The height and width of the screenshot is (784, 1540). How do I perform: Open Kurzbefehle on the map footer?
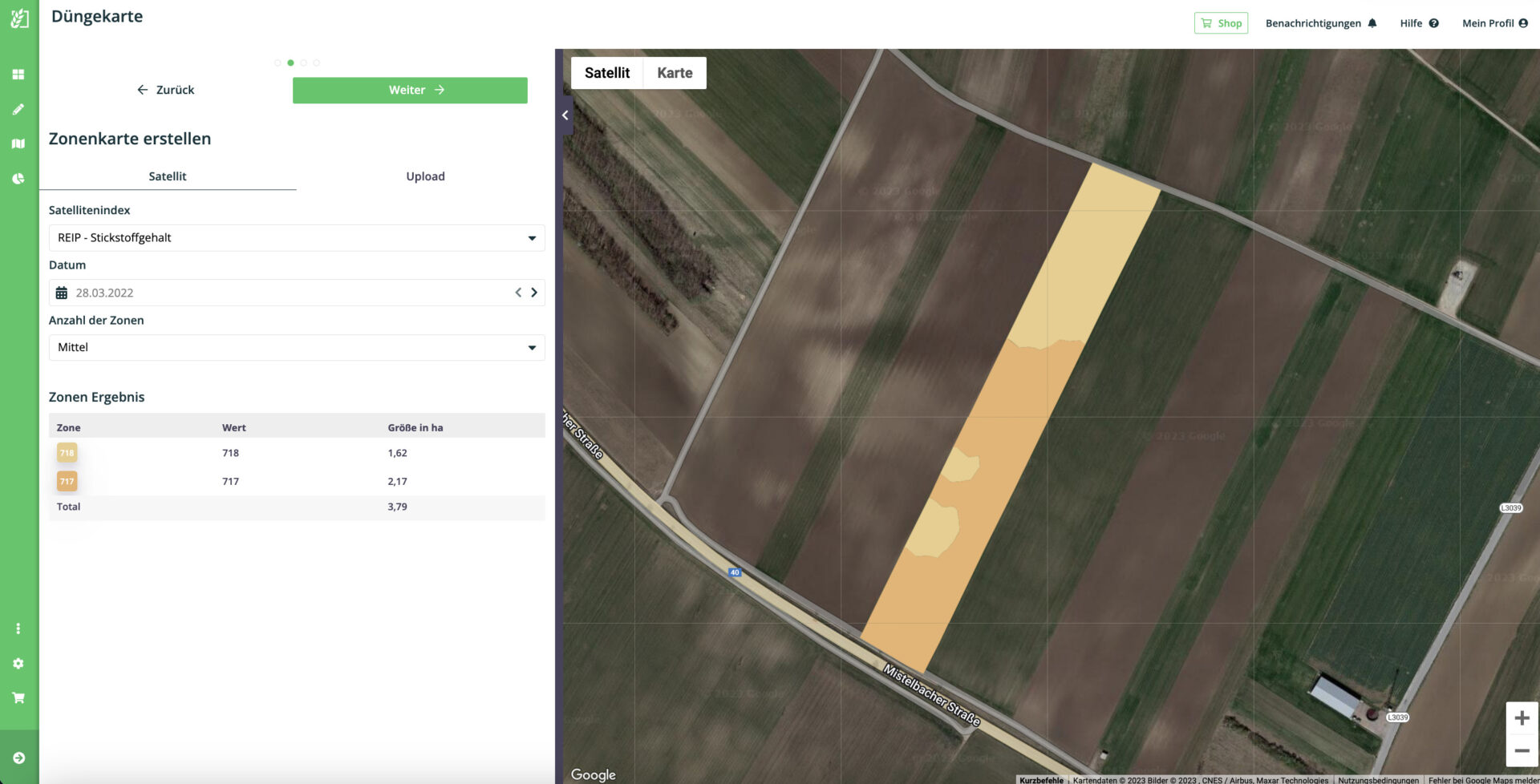1041,780
